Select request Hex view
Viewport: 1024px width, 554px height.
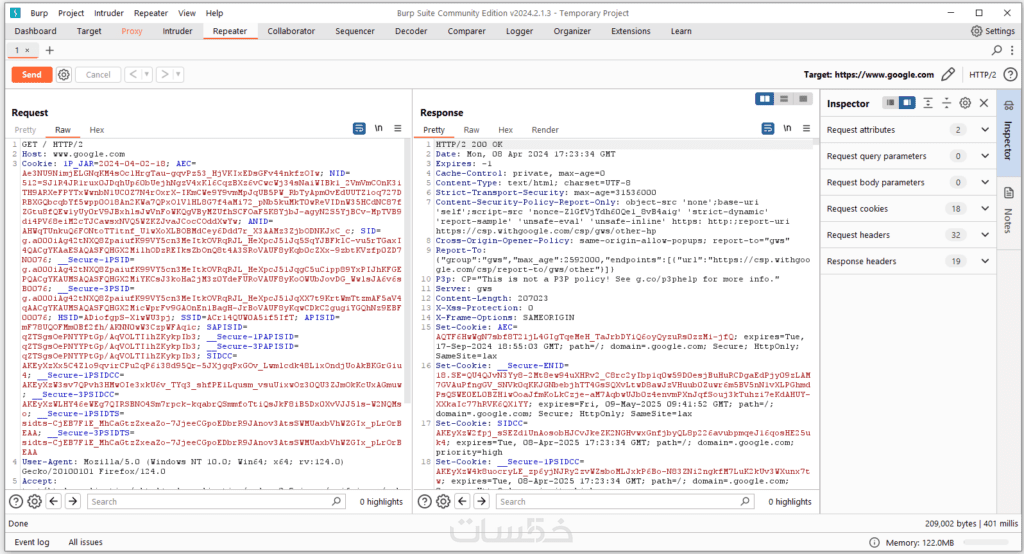pyautogui.click(x=97, y=130)
